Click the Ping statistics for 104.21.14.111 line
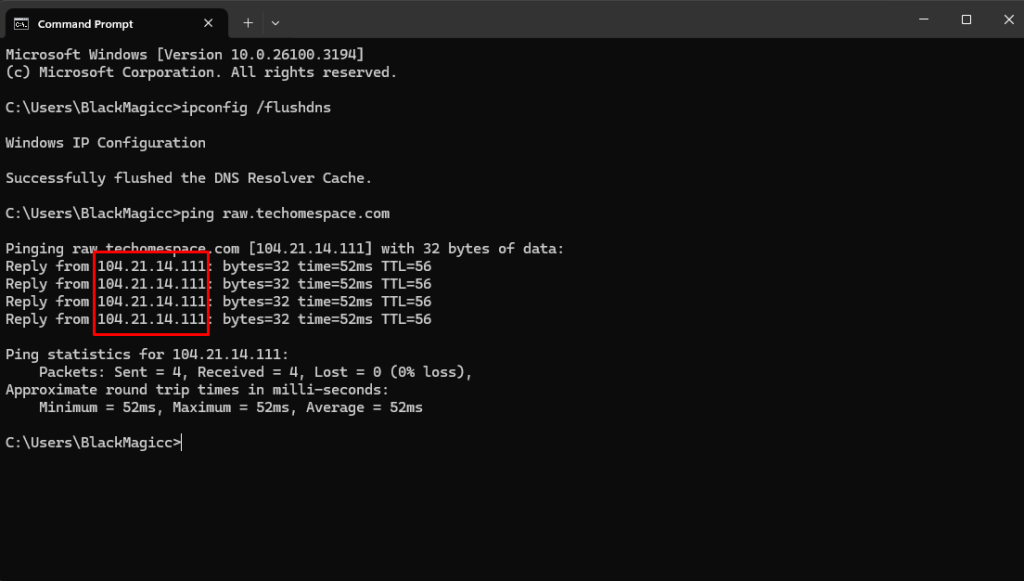The image size is (1024, 581). (147, 354)
